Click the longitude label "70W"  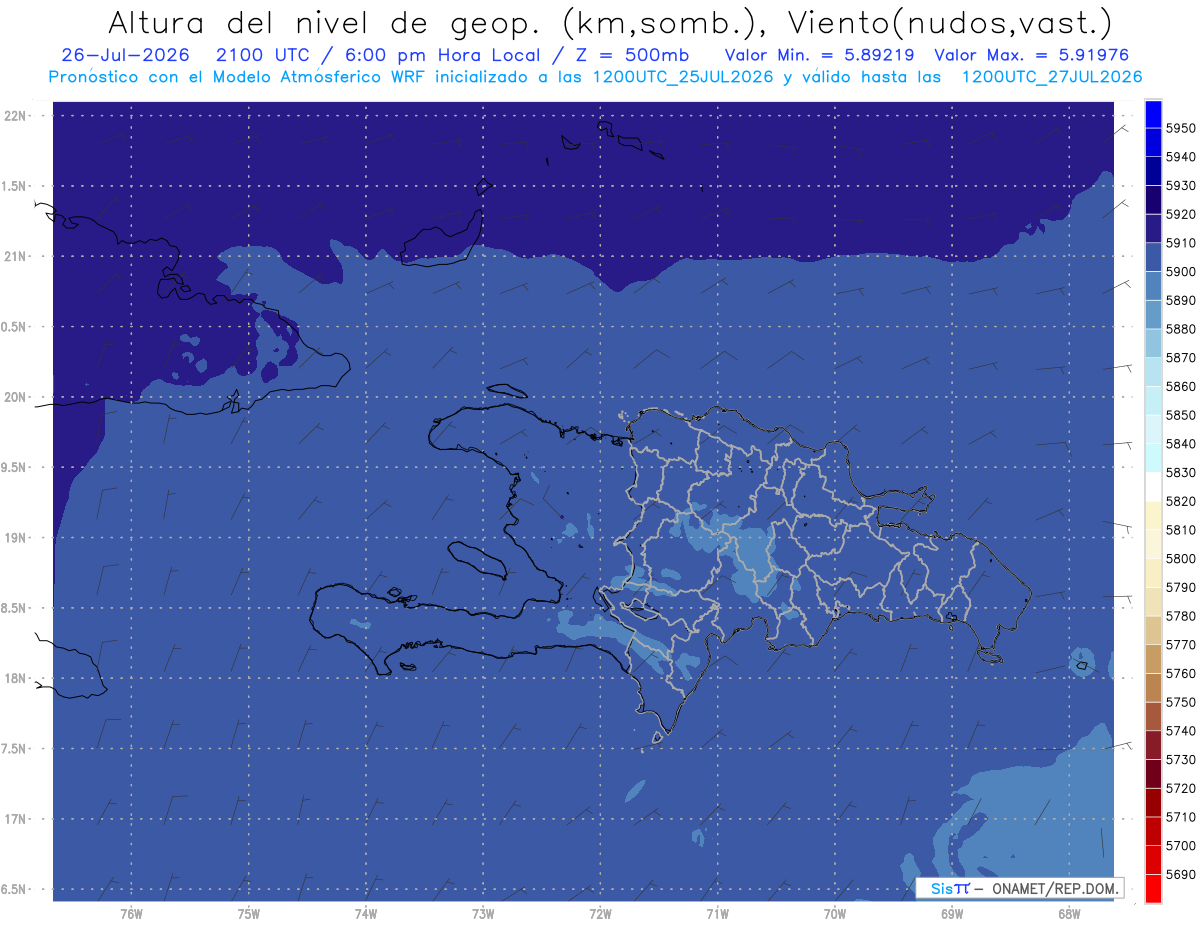[x=834, y=915]
